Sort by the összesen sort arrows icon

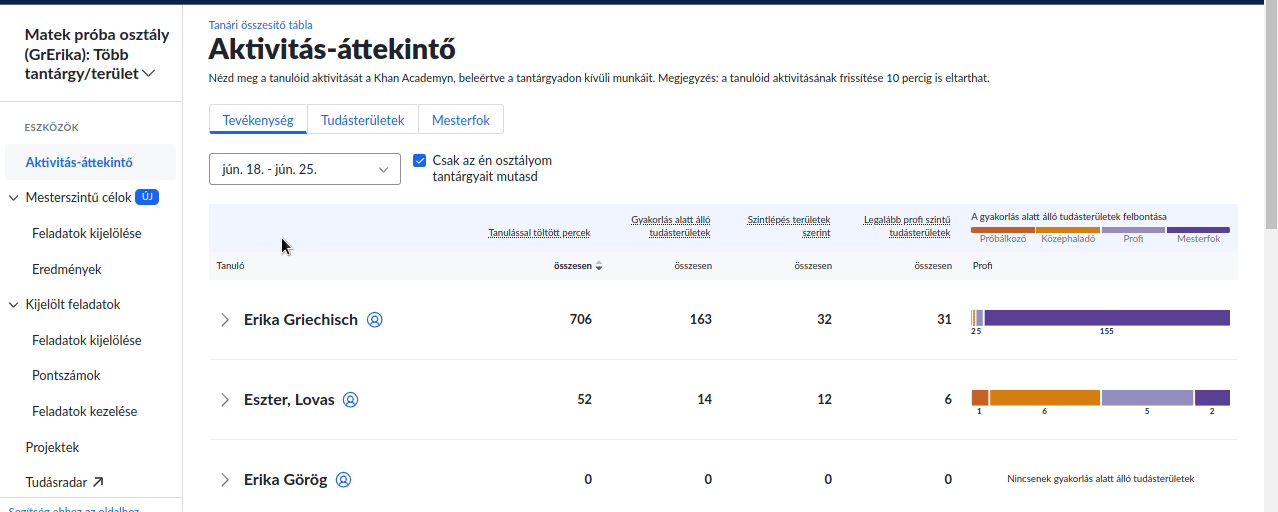click(x=599, y=266)
